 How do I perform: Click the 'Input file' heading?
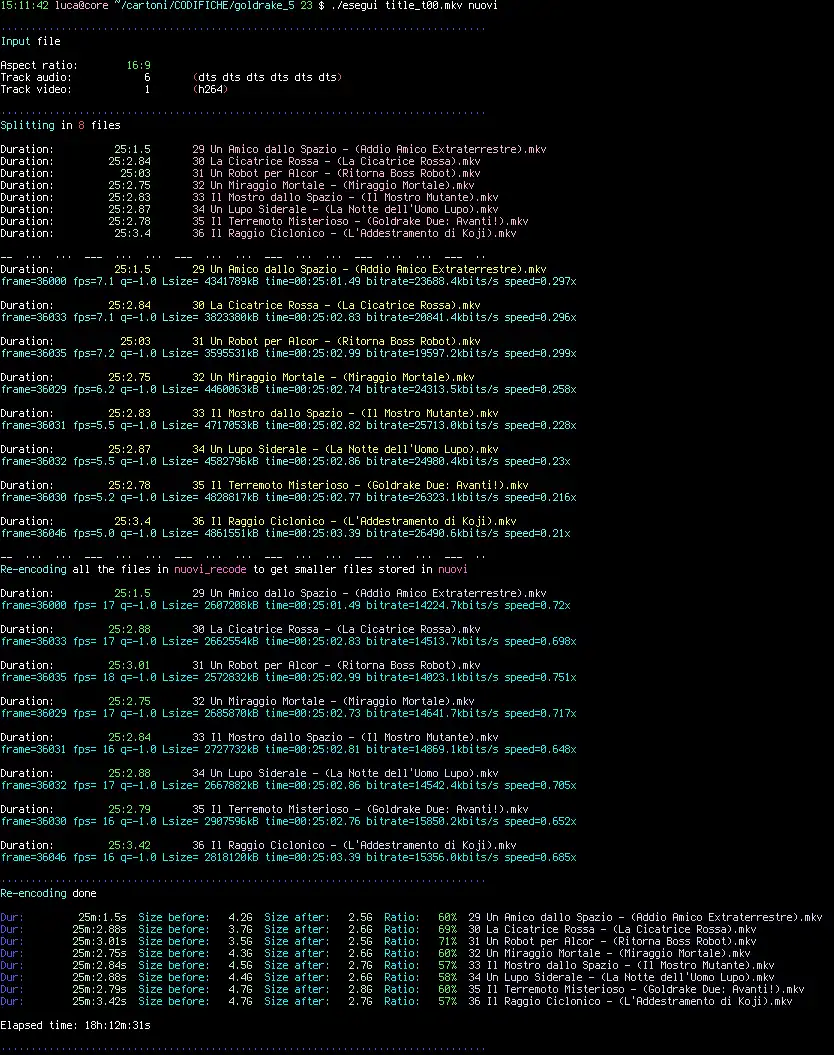[30, 41]
